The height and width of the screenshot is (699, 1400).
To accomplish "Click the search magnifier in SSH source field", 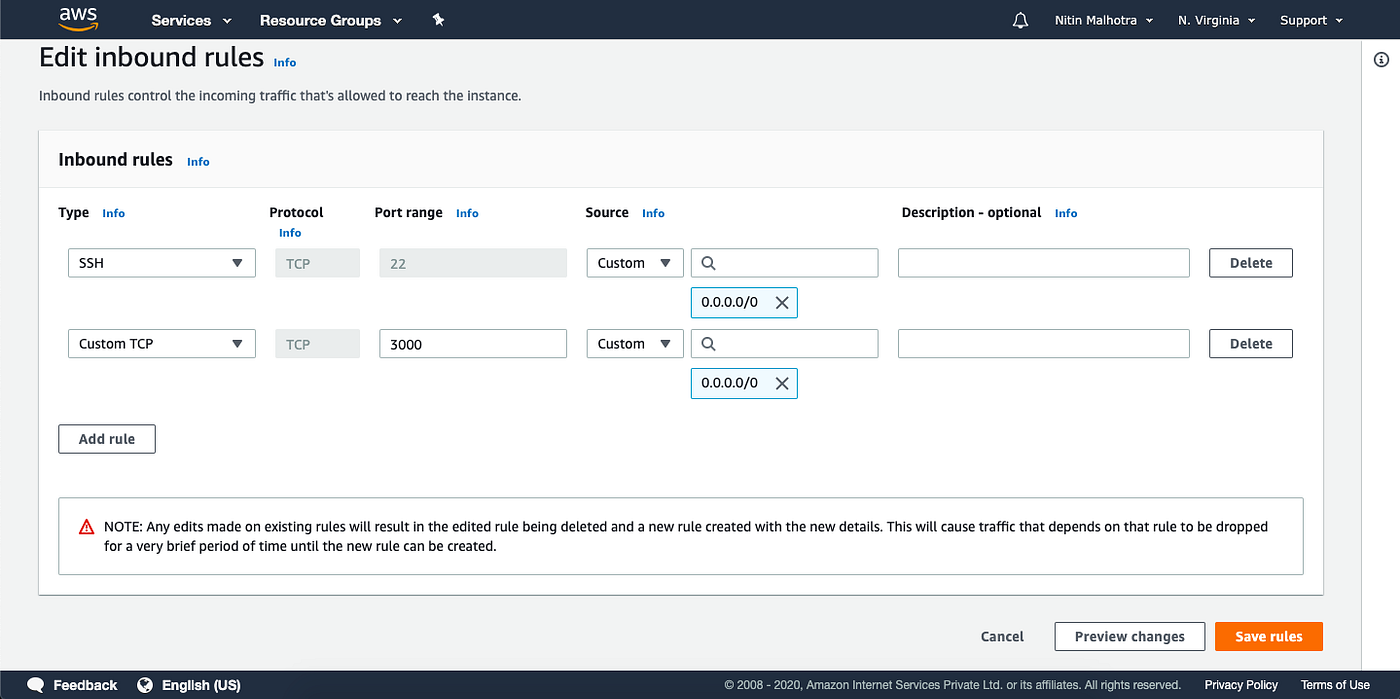I will click(708, 262).
